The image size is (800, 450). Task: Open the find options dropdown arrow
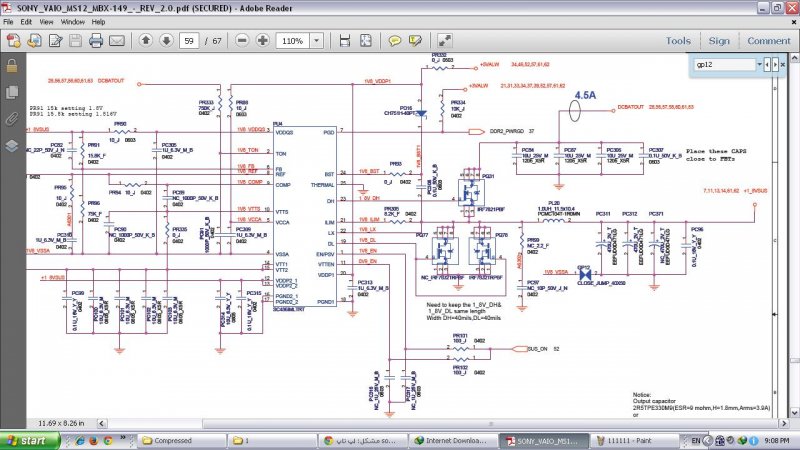click(x=759, y=65)
